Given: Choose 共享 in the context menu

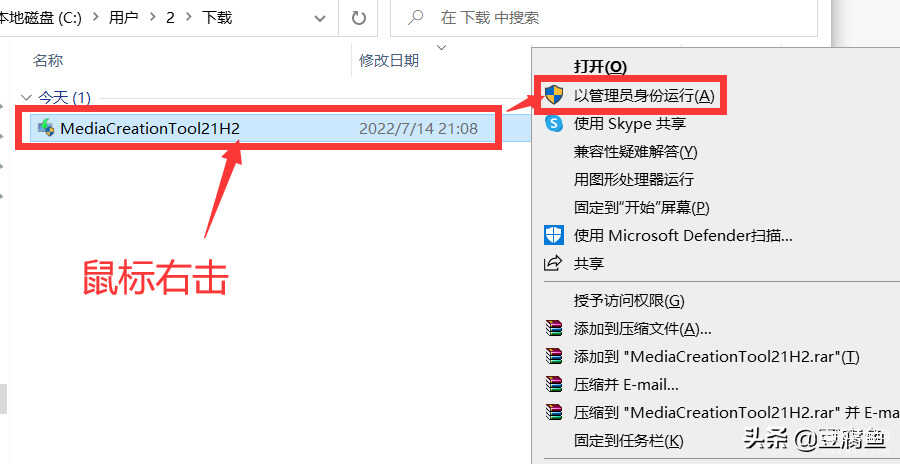Looking at the screenshot, I should pyautogui.click(x=589, y=264).
